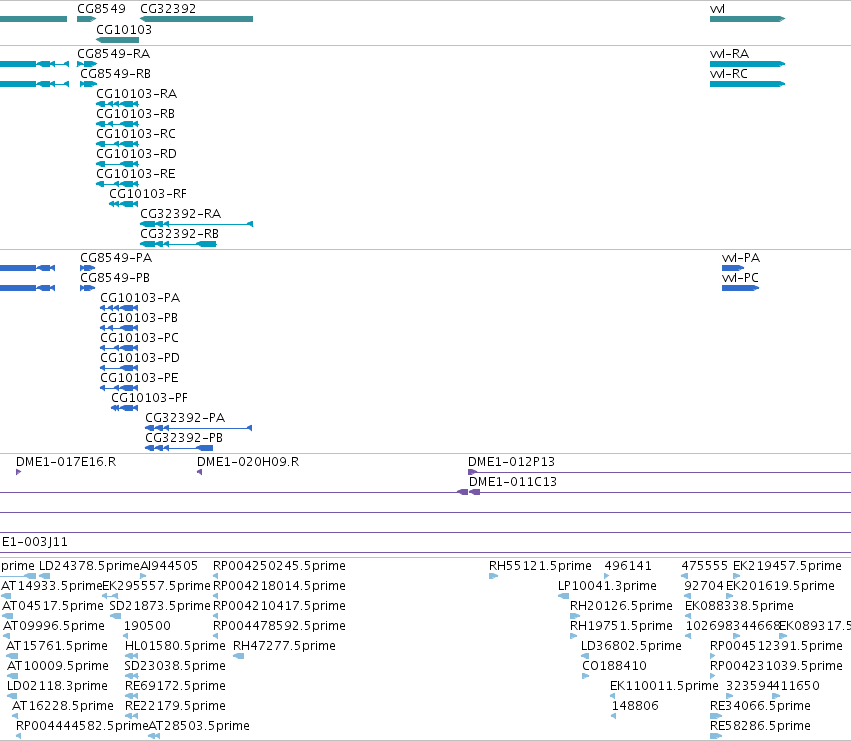Click EST EK295557.5prime

tap(156, 586)
